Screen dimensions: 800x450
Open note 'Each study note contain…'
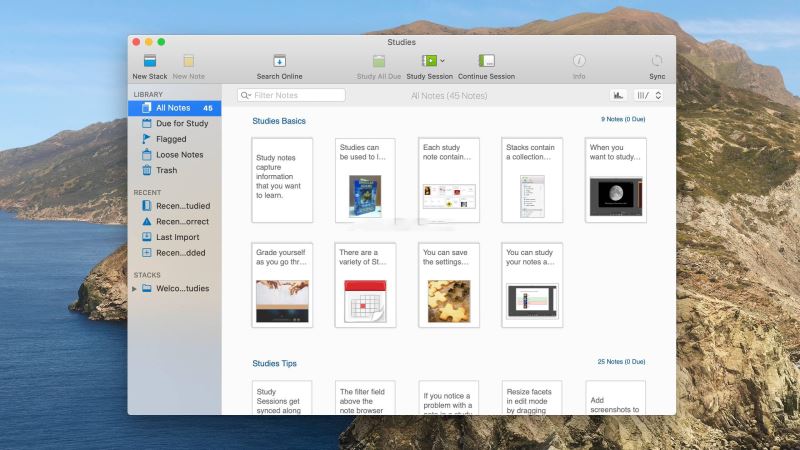point(449,180)
